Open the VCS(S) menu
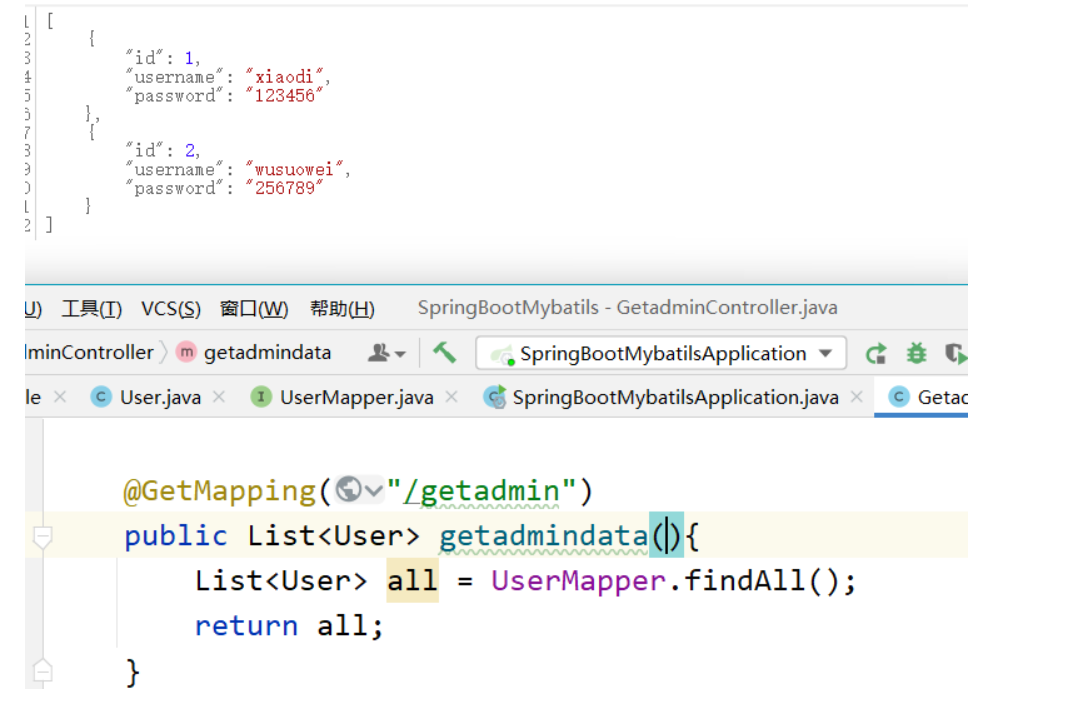 (170, 309)
